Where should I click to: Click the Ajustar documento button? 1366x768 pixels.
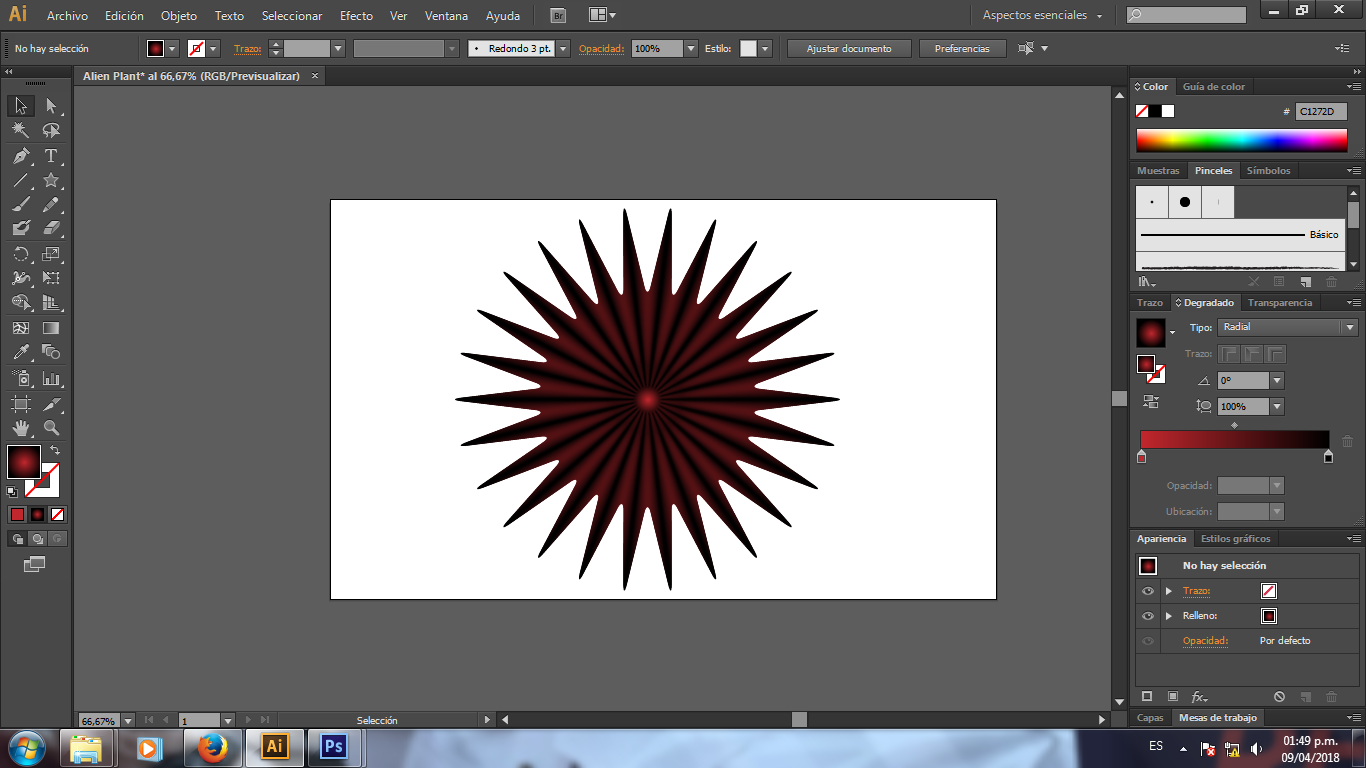tap(849, 48)
